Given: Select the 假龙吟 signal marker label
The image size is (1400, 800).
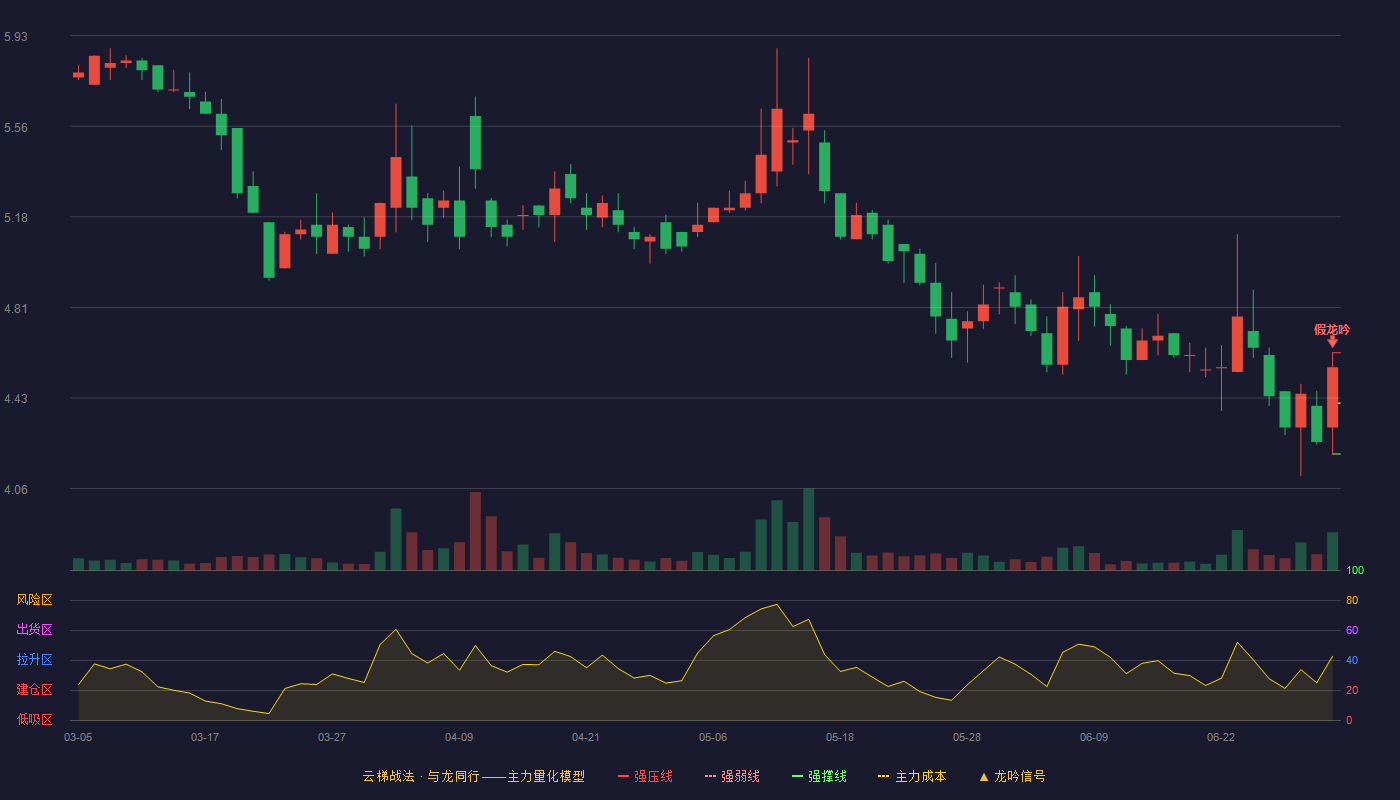Looking at the screenshot, I should click(x=1332, y=330).
